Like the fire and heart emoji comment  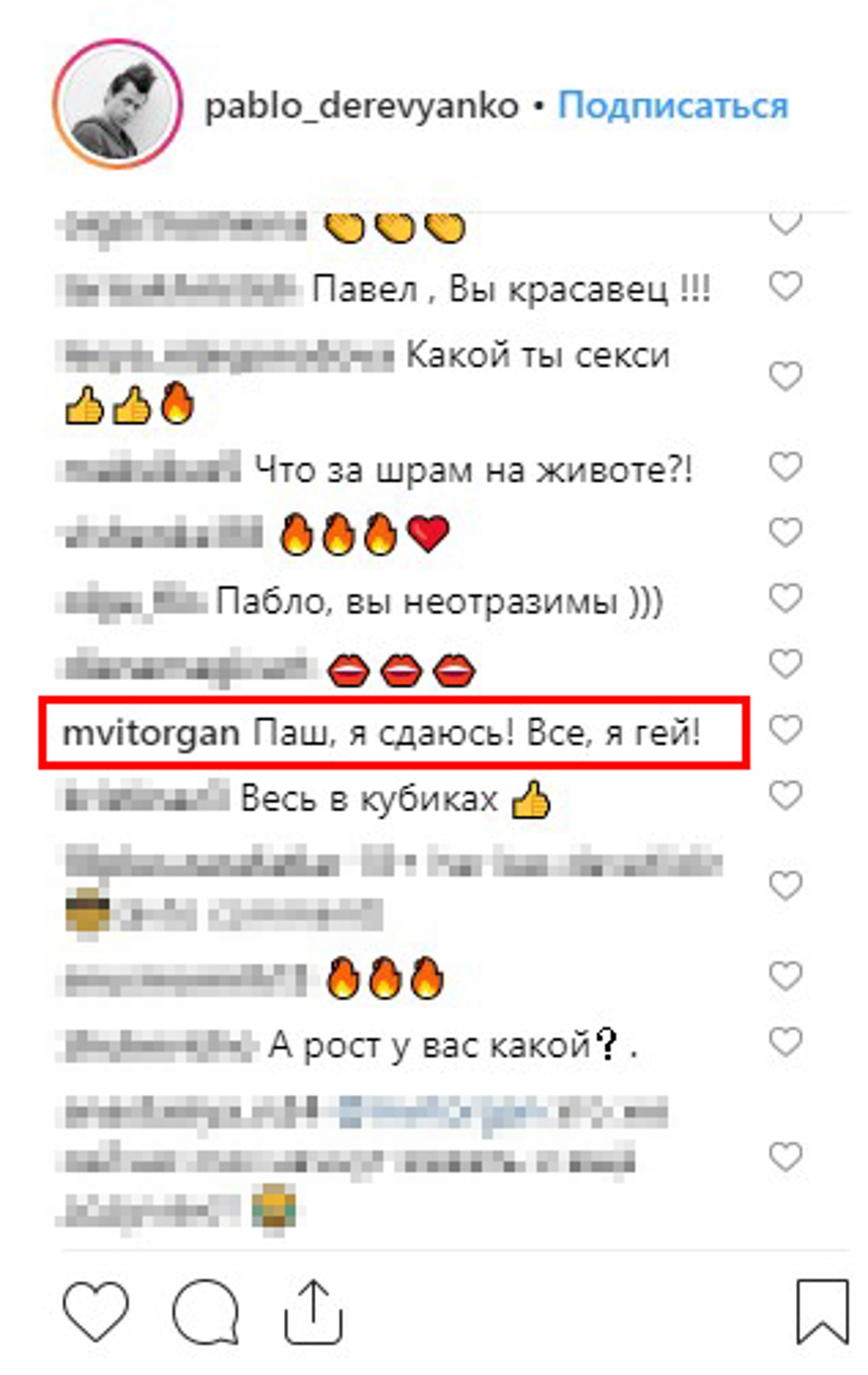(x=785, y=531)
